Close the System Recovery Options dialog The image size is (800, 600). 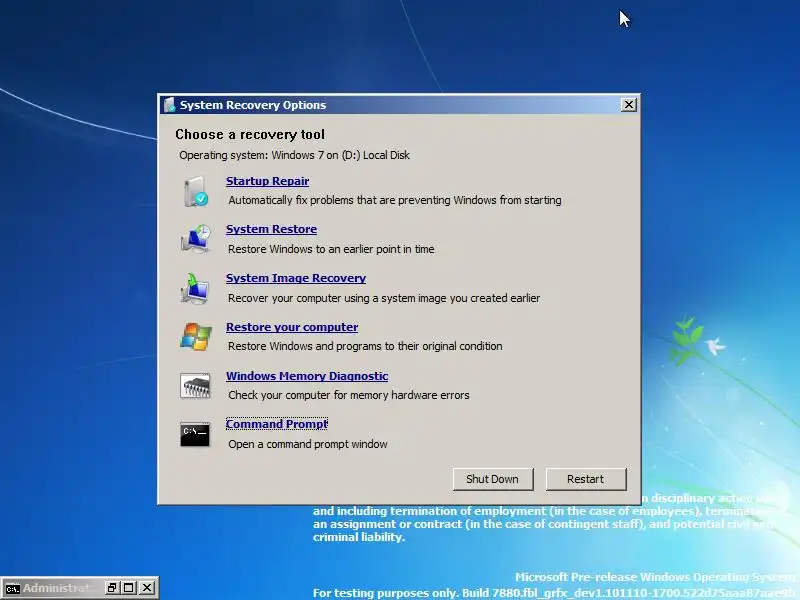pos(629,105)
